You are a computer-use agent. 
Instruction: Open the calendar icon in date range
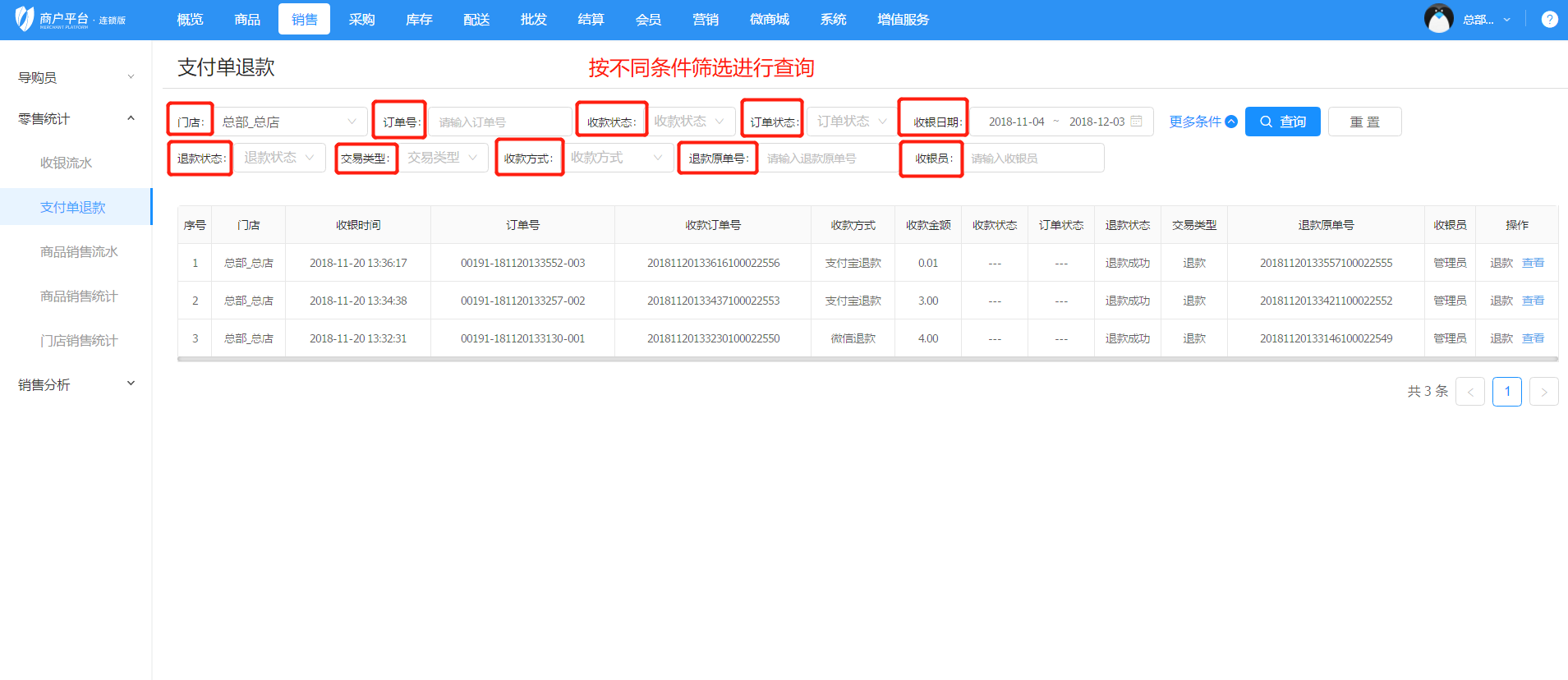coord(1137,122)
